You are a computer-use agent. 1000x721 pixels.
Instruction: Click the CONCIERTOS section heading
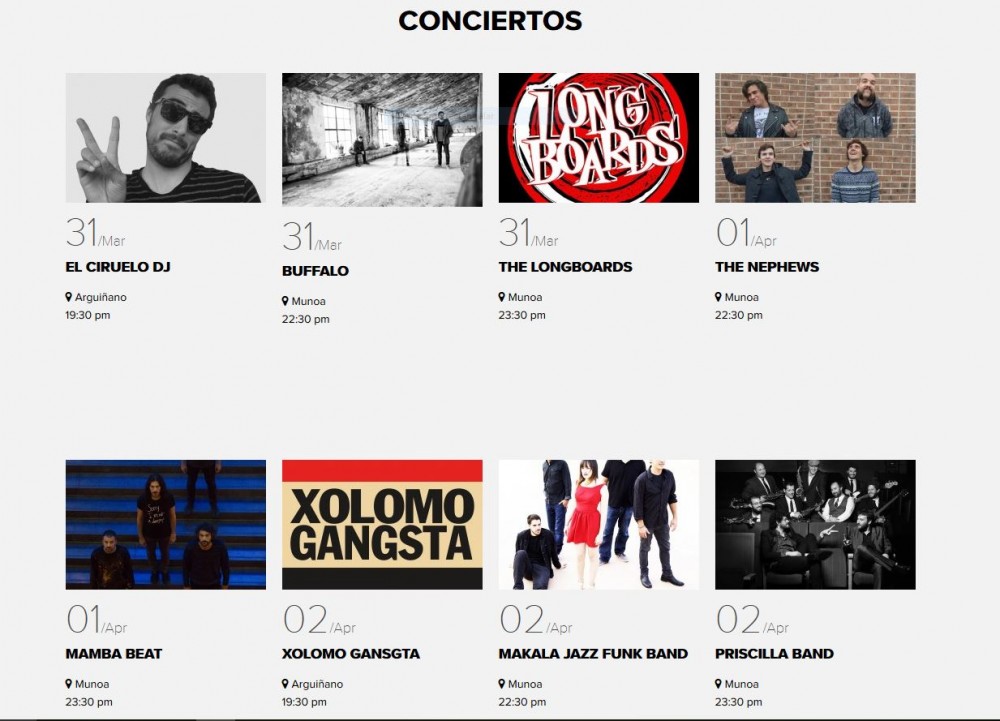(x=490, y=21)
